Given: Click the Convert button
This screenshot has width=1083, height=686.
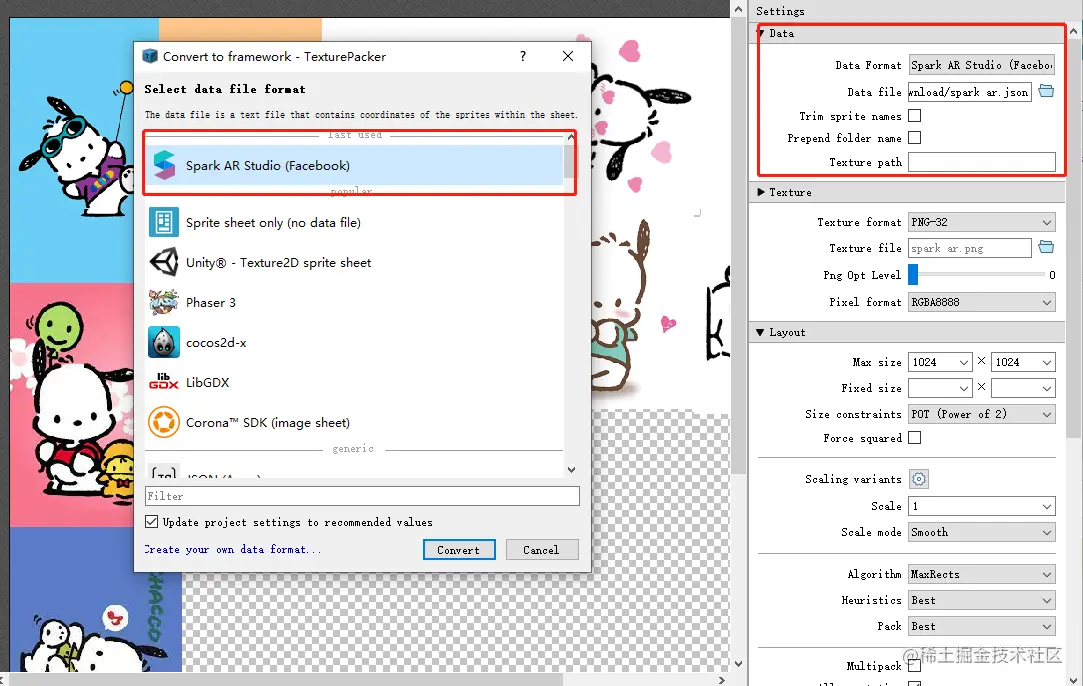Looking at the screenshot, I should tap(459, 550).
